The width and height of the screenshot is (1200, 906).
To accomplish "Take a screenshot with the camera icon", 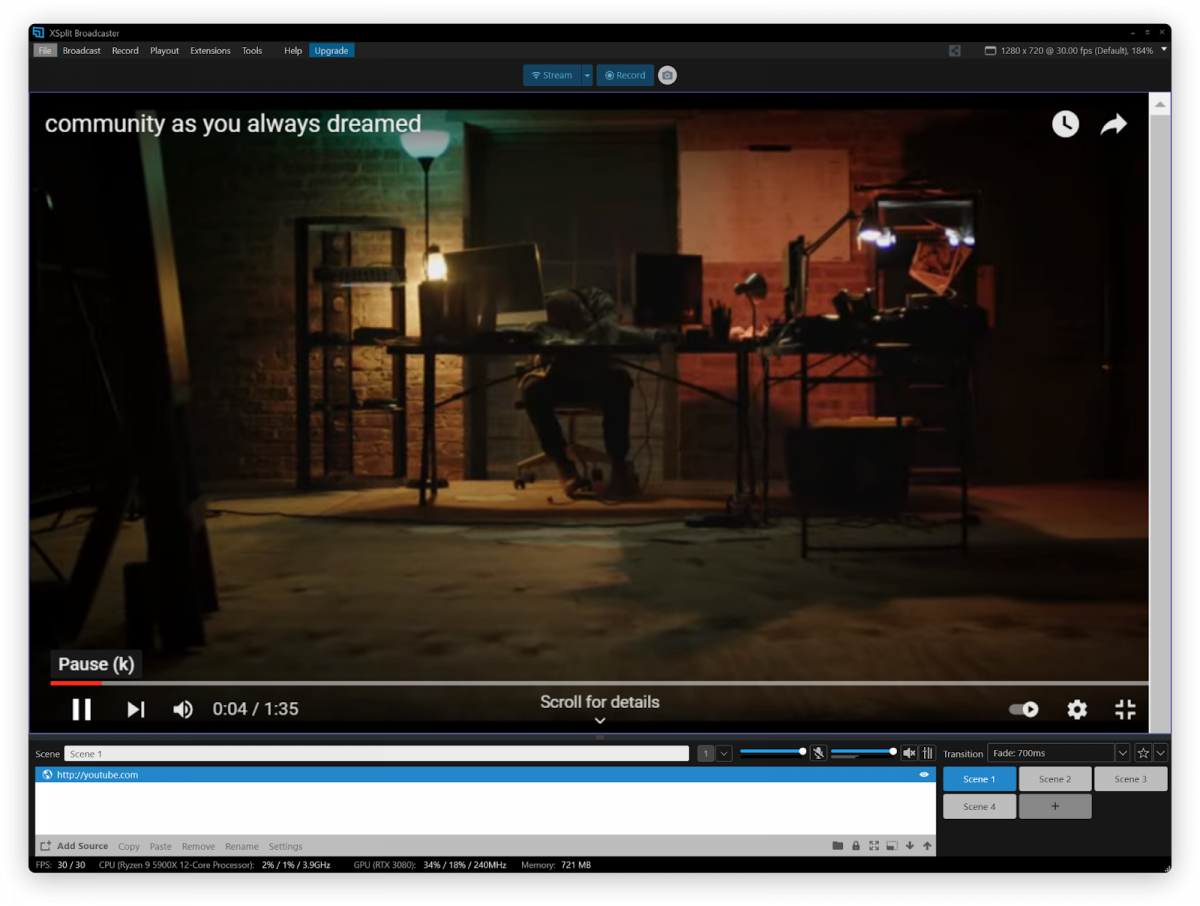I will pyautogui.click(x=667, y=75).
